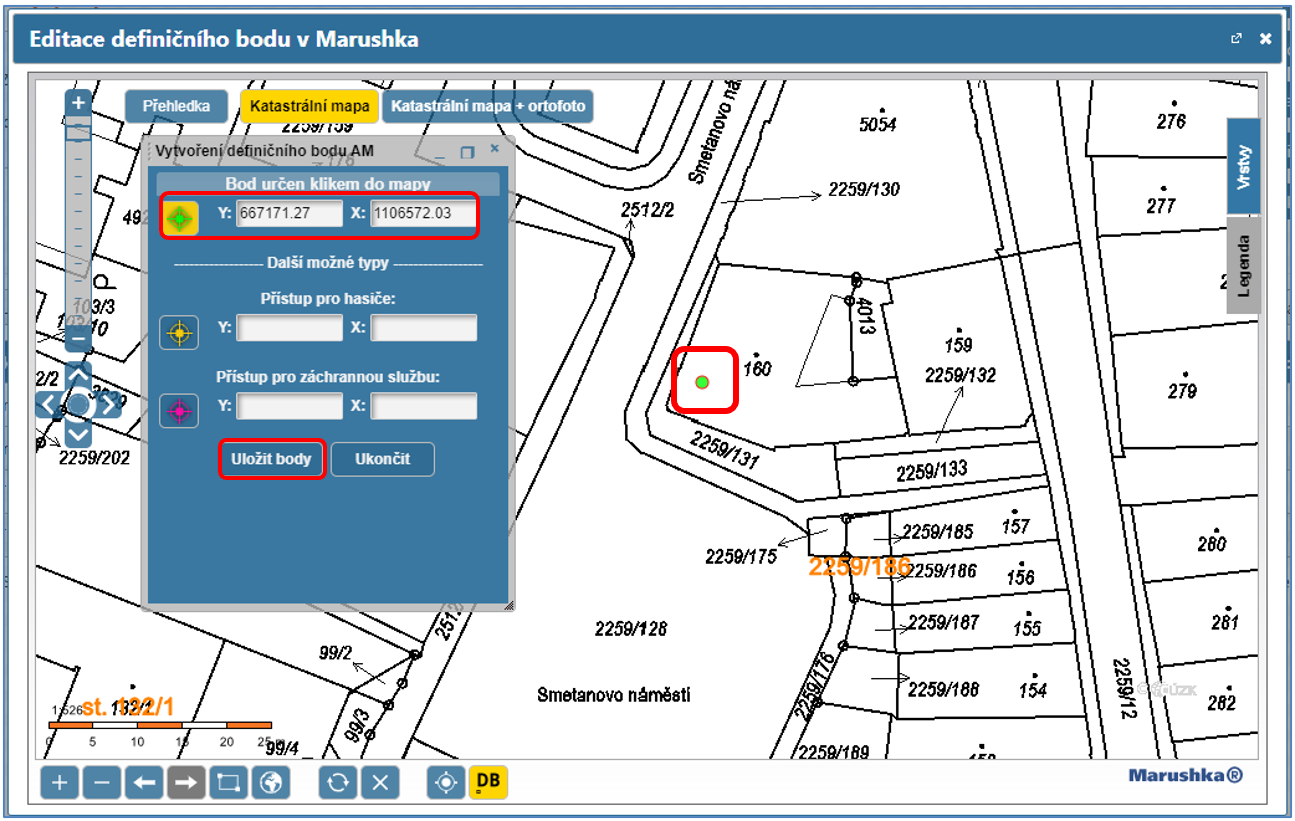Select the magenta rescue service point picker

coord(179,409)
